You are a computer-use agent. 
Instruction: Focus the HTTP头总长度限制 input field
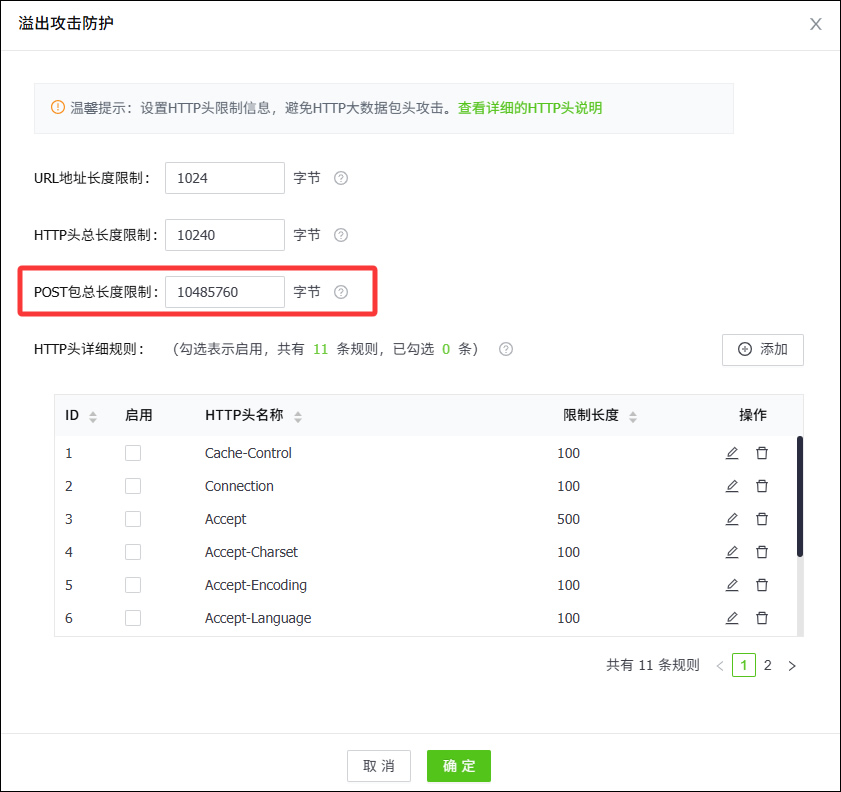click(x=225, y=235)
